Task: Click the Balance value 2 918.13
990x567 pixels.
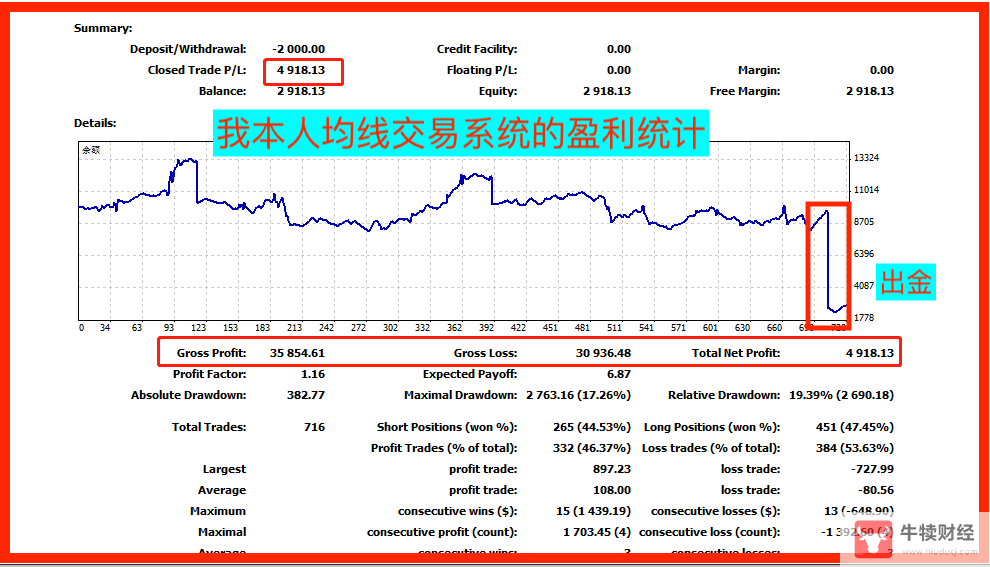Action: [x=301, y=91]
